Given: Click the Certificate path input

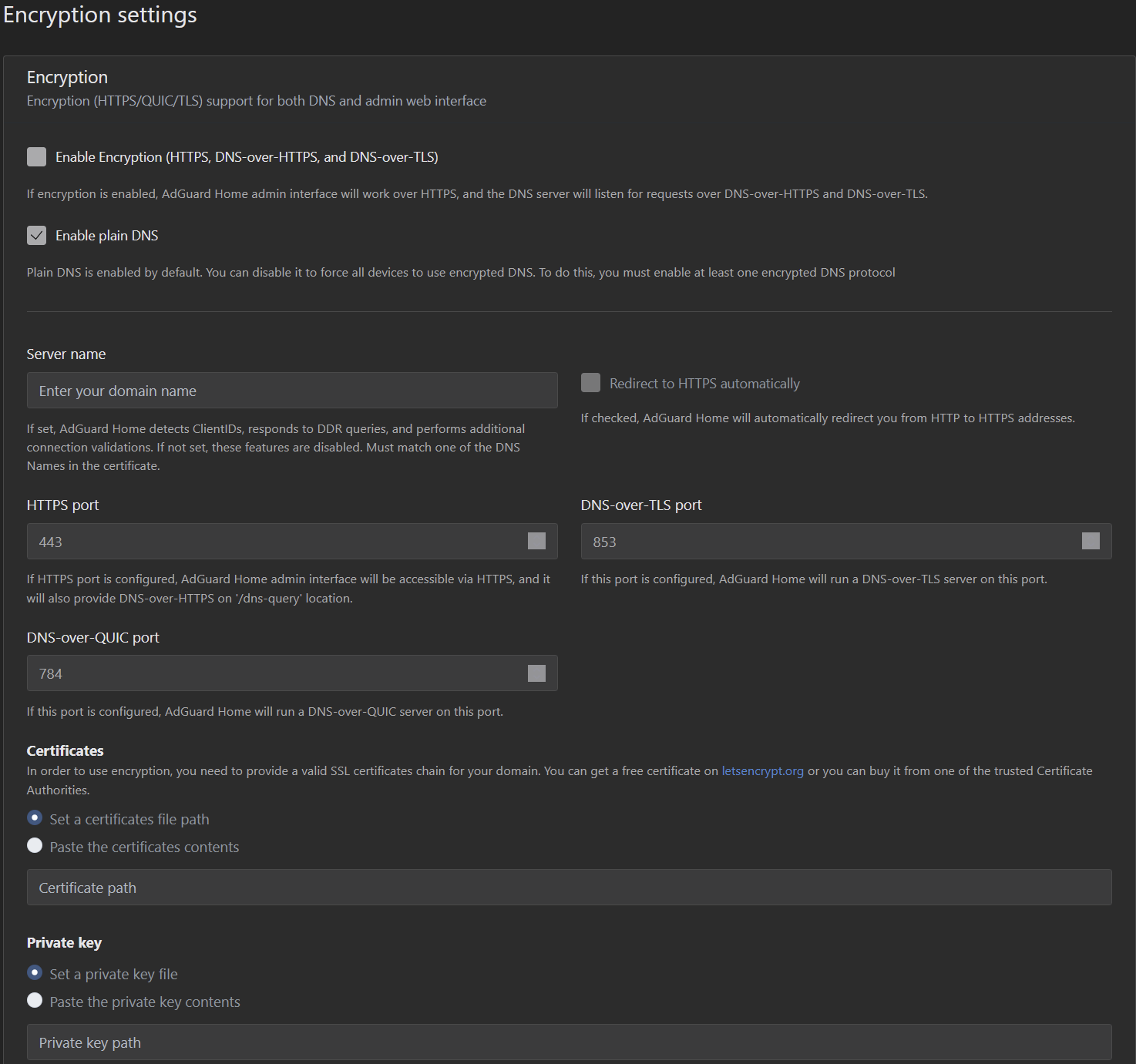Looking at the screenshot, I should [x=569, y=888].
